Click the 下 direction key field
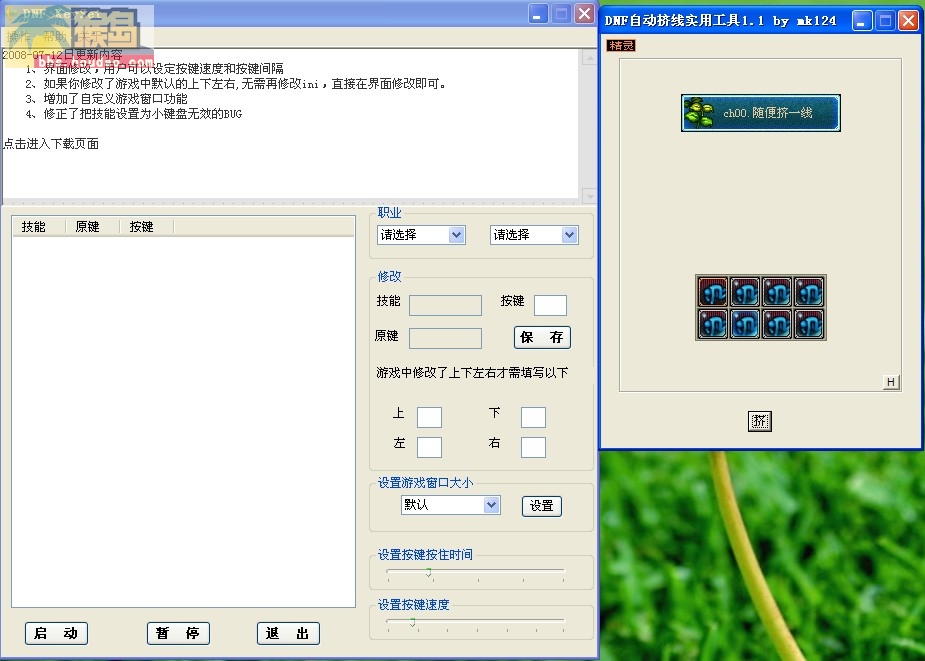This screenshot has width=925, height=661. pos(533,417)
